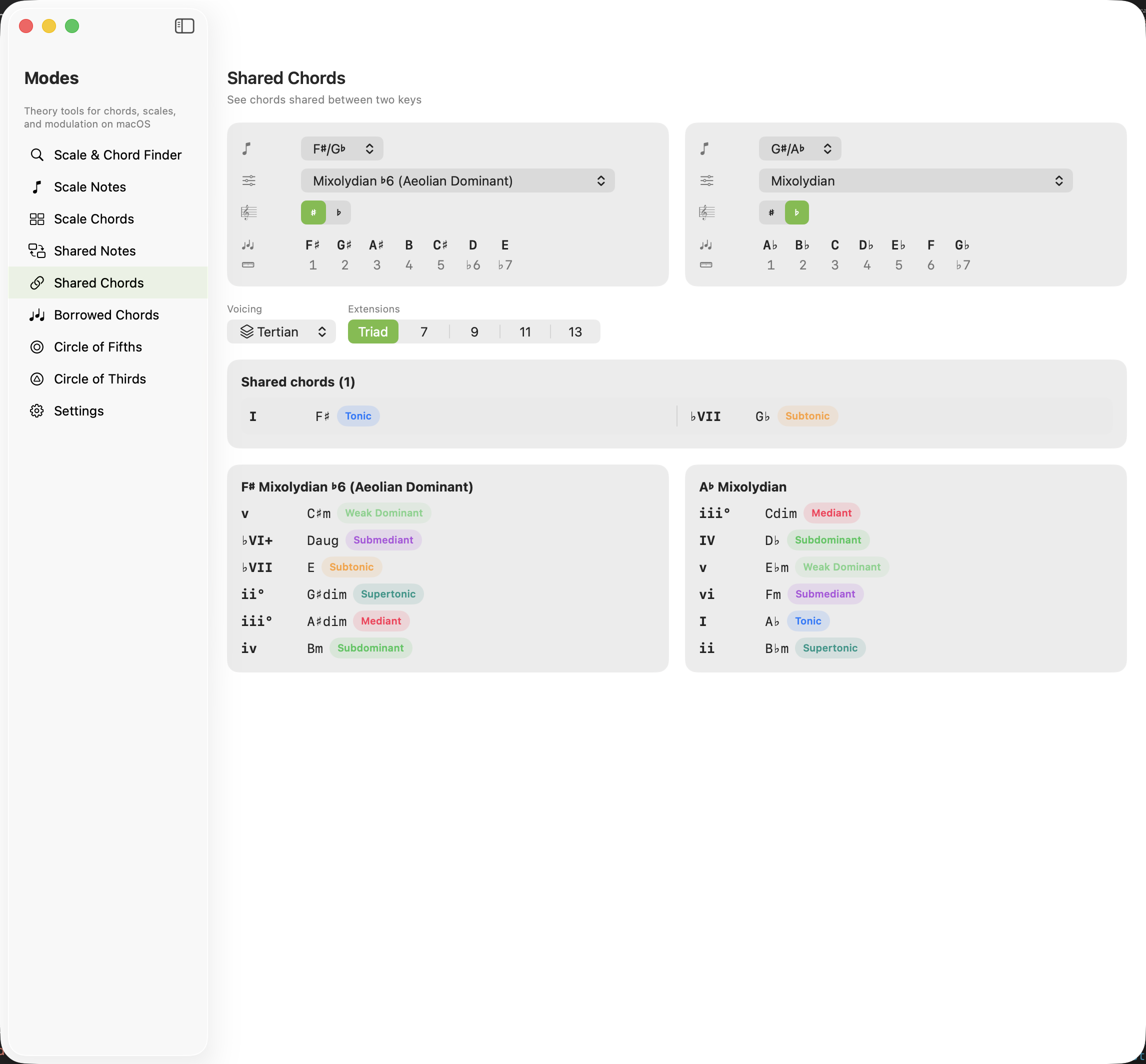This screenshot has width=1146, height=1064.
Task: Select the Shared Notes icon in sidebar
Action: (37, 250)
